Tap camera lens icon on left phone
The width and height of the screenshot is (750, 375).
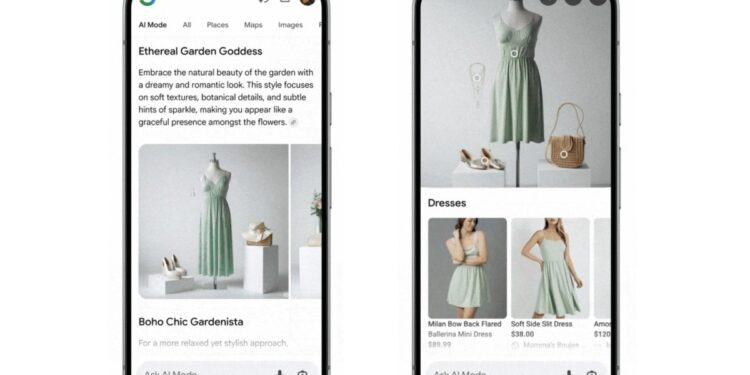tap(302, 373)
